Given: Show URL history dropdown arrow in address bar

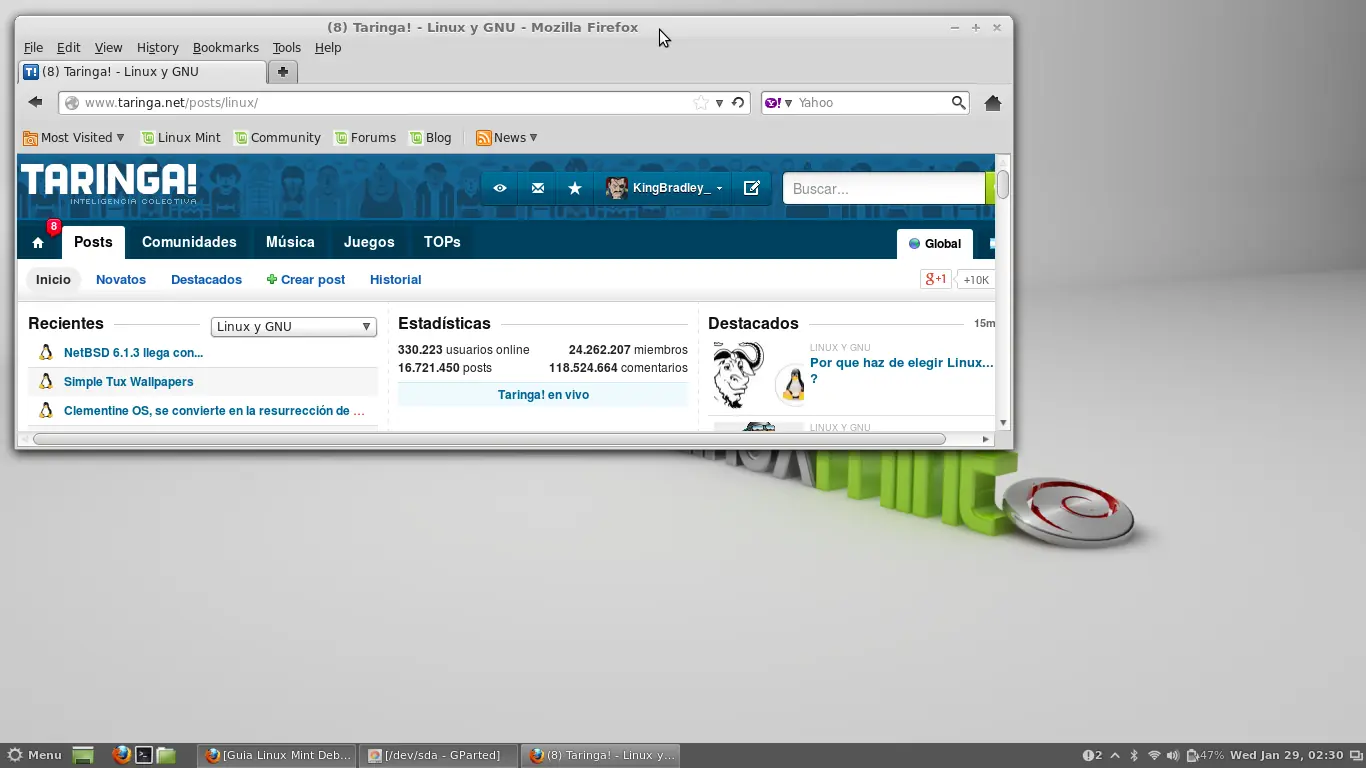Looking at the screenshot, I should (x=719, y=102).
